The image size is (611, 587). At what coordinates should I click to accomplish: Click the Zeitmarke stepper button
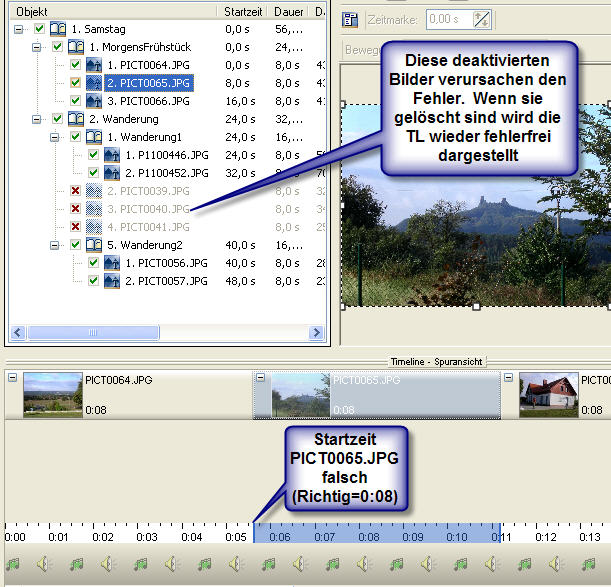(x=482, y=19)
